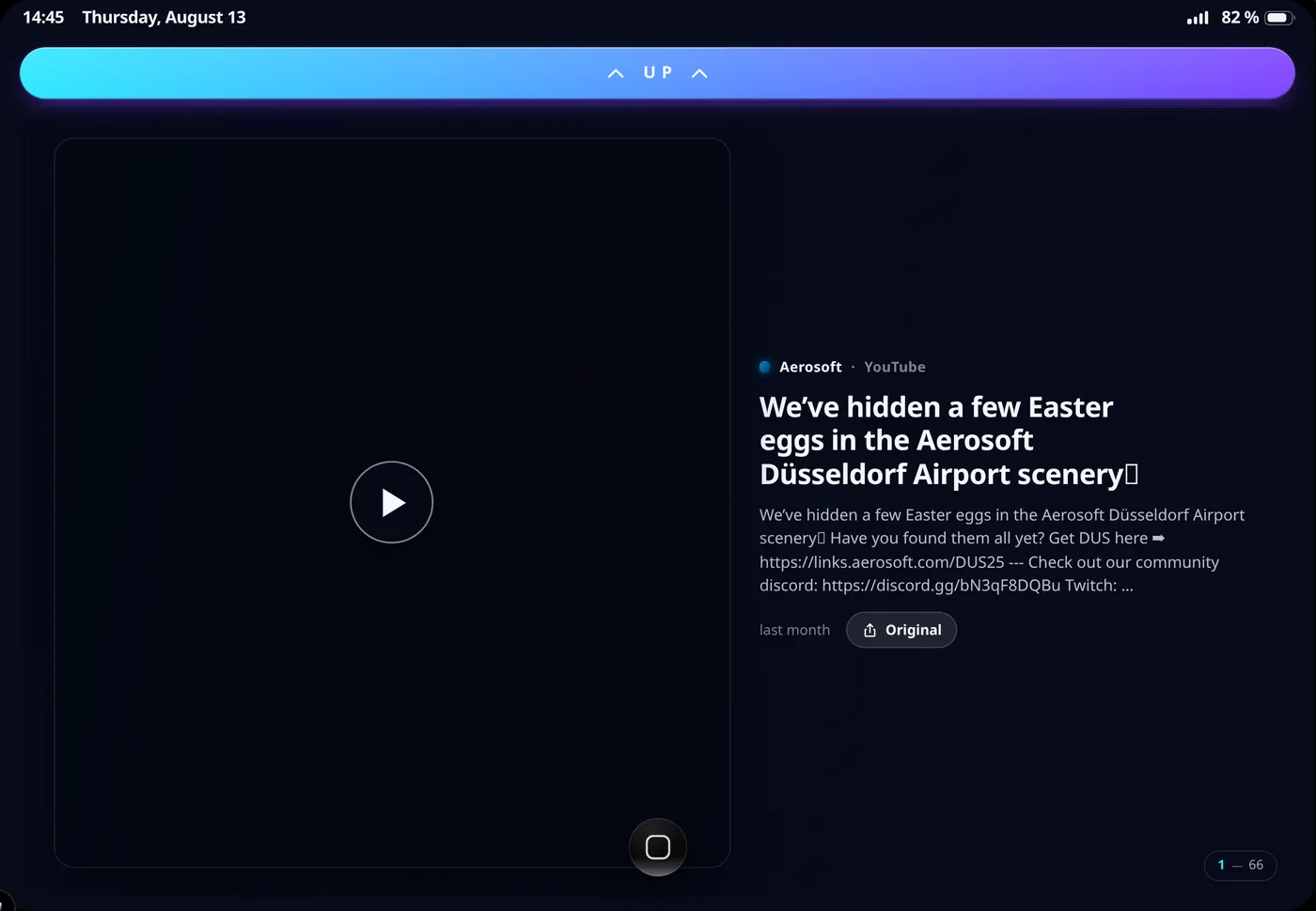The width and height of the screenshot is (1316, 911).
Task: Click the 1 — 66 page counter
Action: tap(1240, 865)
